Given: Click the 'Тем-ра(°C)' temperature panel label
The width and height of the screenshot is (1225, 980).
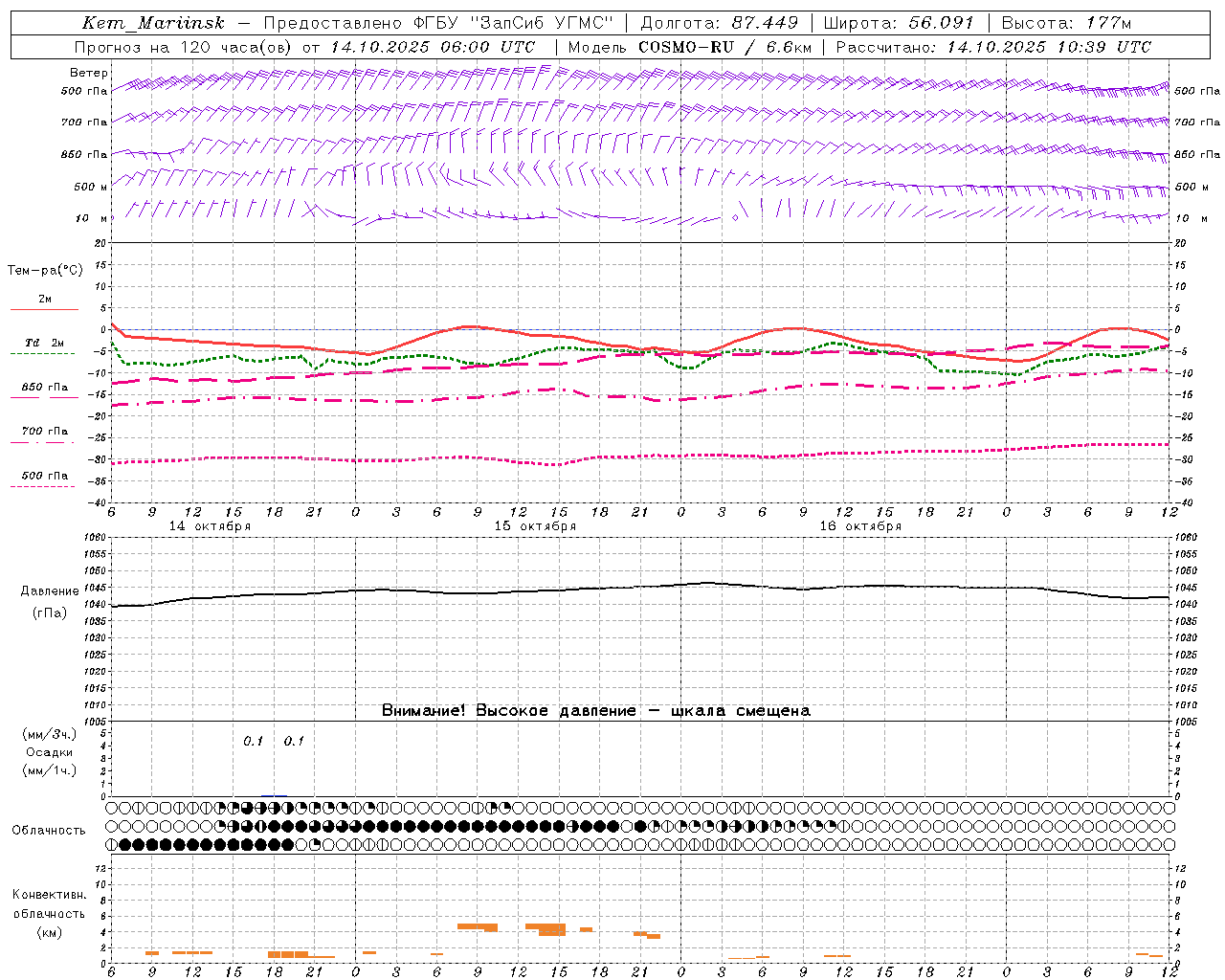Looking at the screenshot, I should tap(45, 270).
